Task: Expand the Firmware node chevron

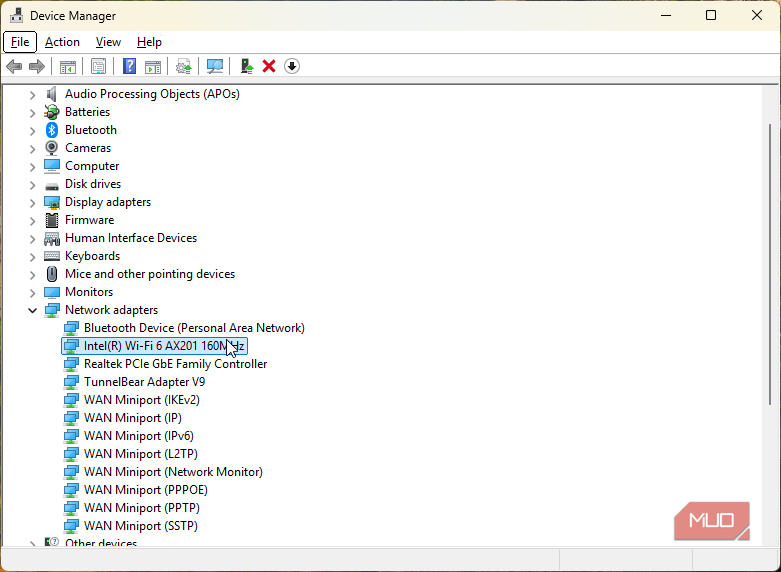Action: pos(32,221)
